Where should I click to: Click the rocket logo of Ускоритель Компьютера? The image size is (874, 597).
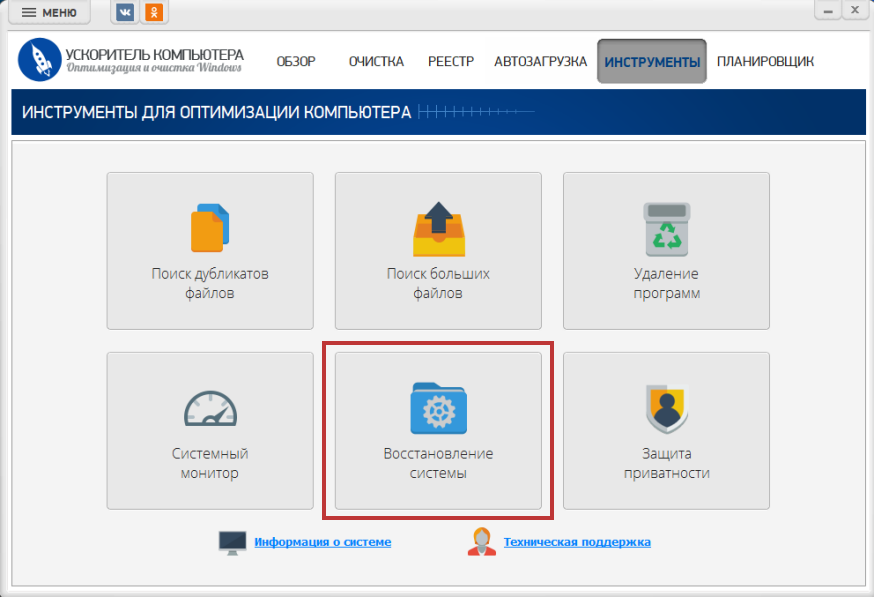[39, 60]
